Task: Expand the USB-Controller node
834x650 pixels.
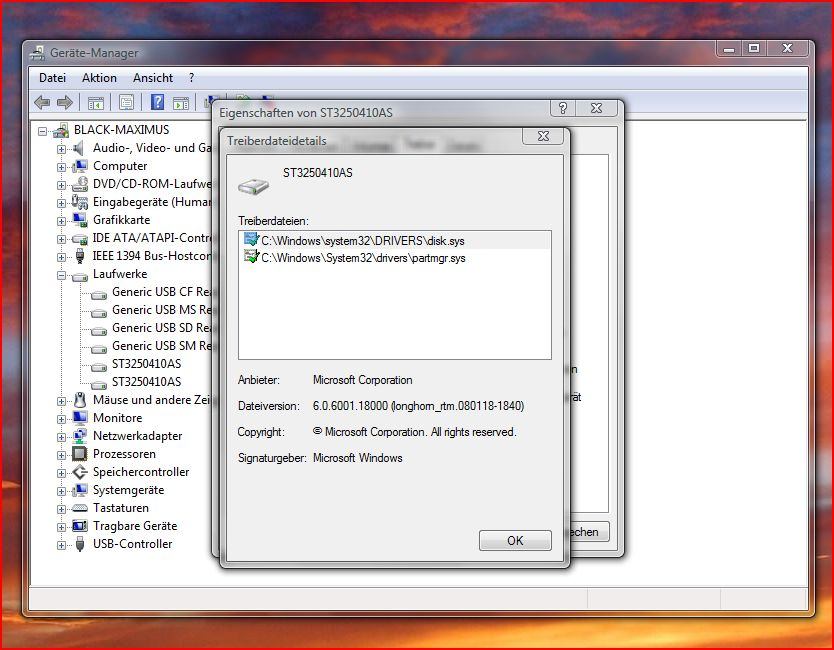Action: [x=62, y=545]
